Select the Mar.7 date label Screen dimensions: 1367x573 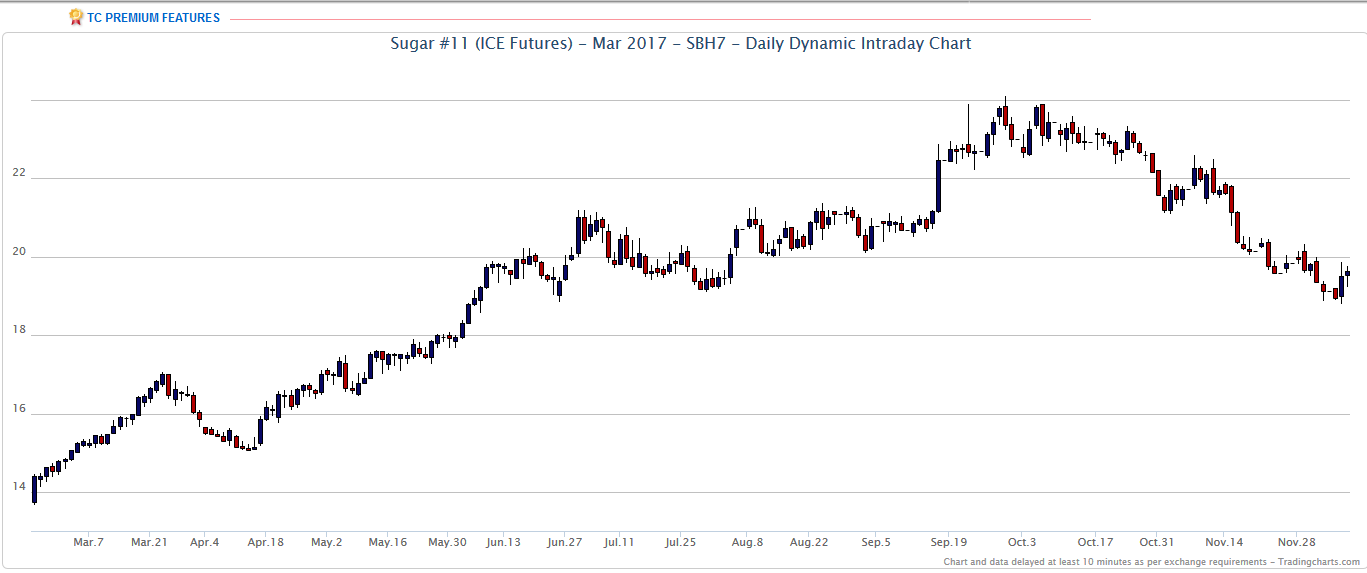(88, 542)
